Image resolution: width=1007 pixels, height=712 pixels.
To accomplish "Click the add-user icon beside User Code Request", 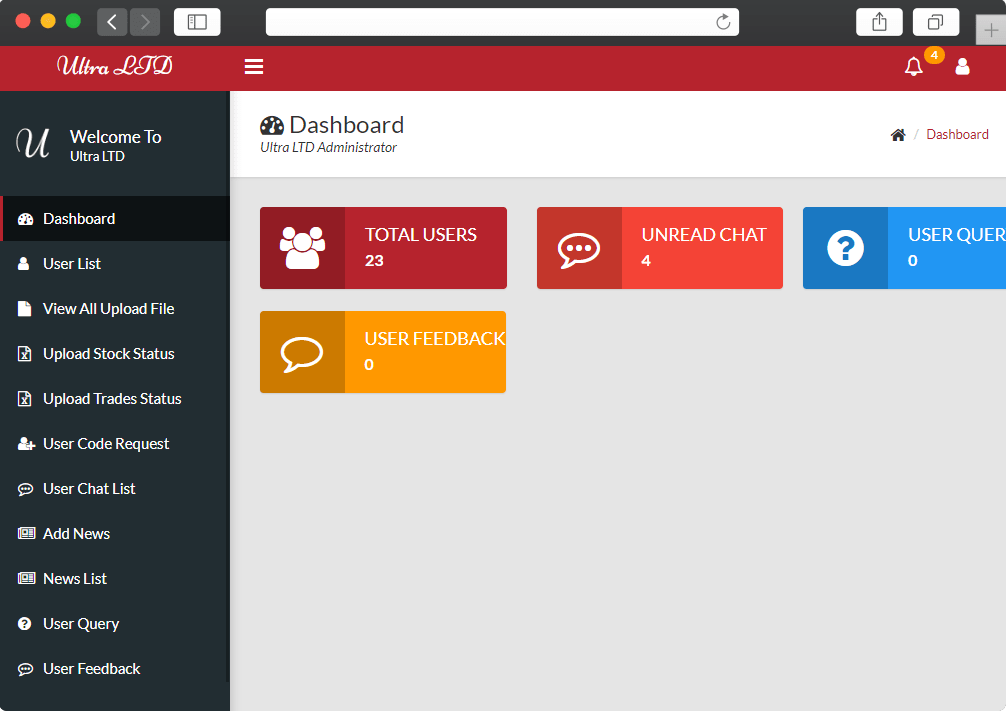I will coord(26,444).
